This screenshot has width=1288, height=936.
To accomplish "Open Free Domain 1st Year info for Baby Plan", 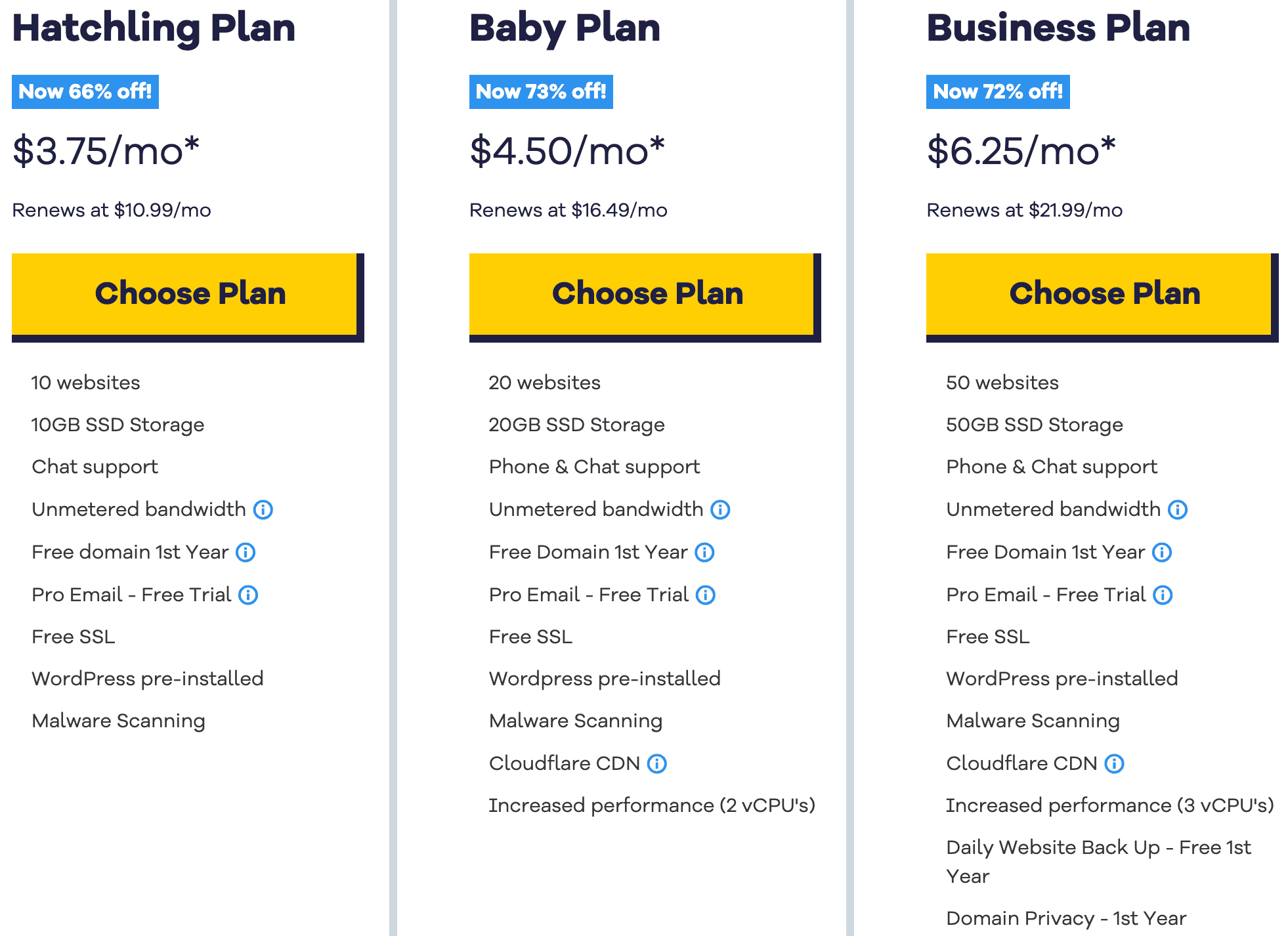I will tap(704, 552).
